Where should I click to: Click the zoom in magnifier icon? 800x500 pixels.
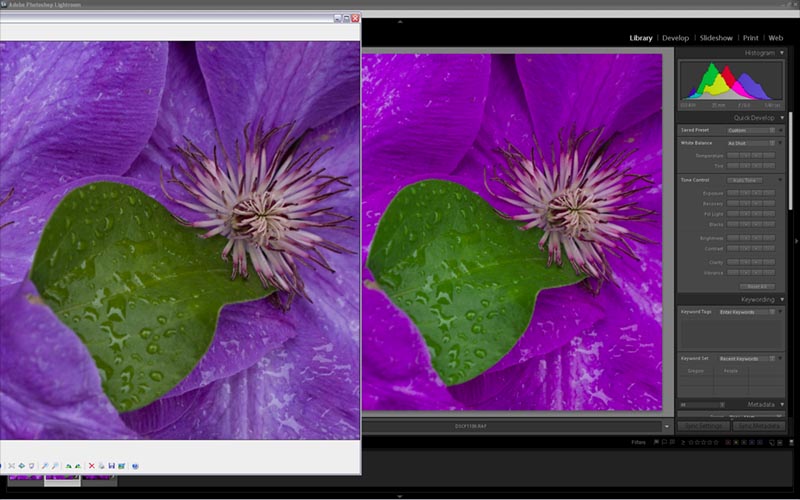46,466
